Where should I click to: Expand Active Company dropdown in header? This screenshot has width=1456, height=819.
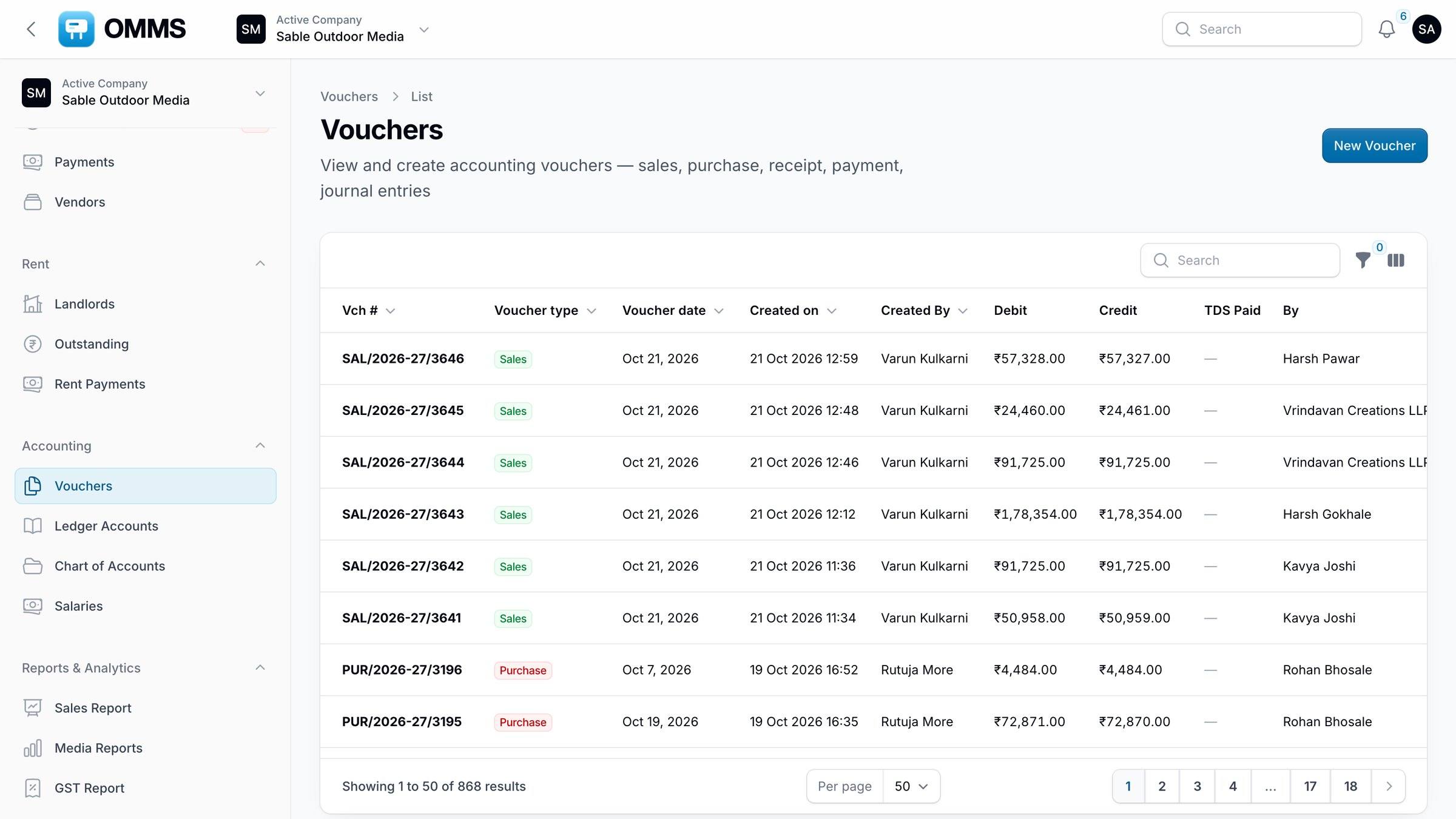coord(334,29)
